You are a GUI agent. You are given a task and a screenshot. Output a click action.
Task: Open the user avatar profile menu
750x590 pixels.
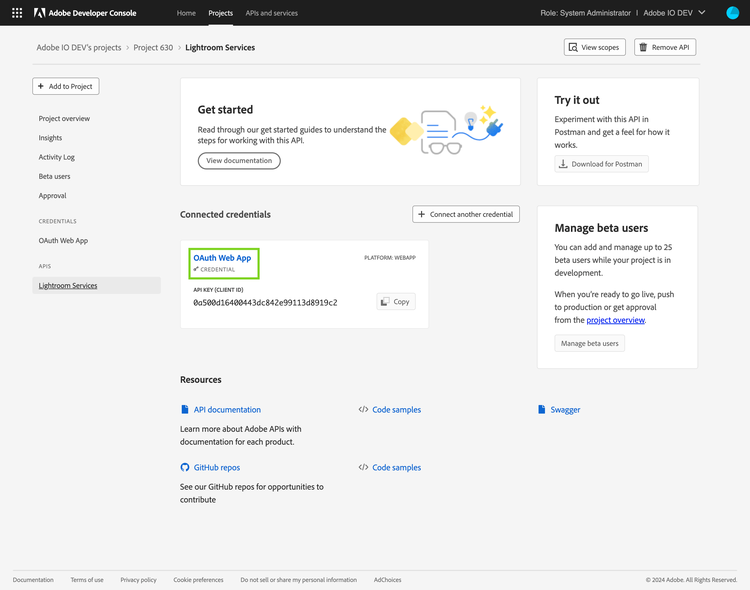(x=732, y=13)
